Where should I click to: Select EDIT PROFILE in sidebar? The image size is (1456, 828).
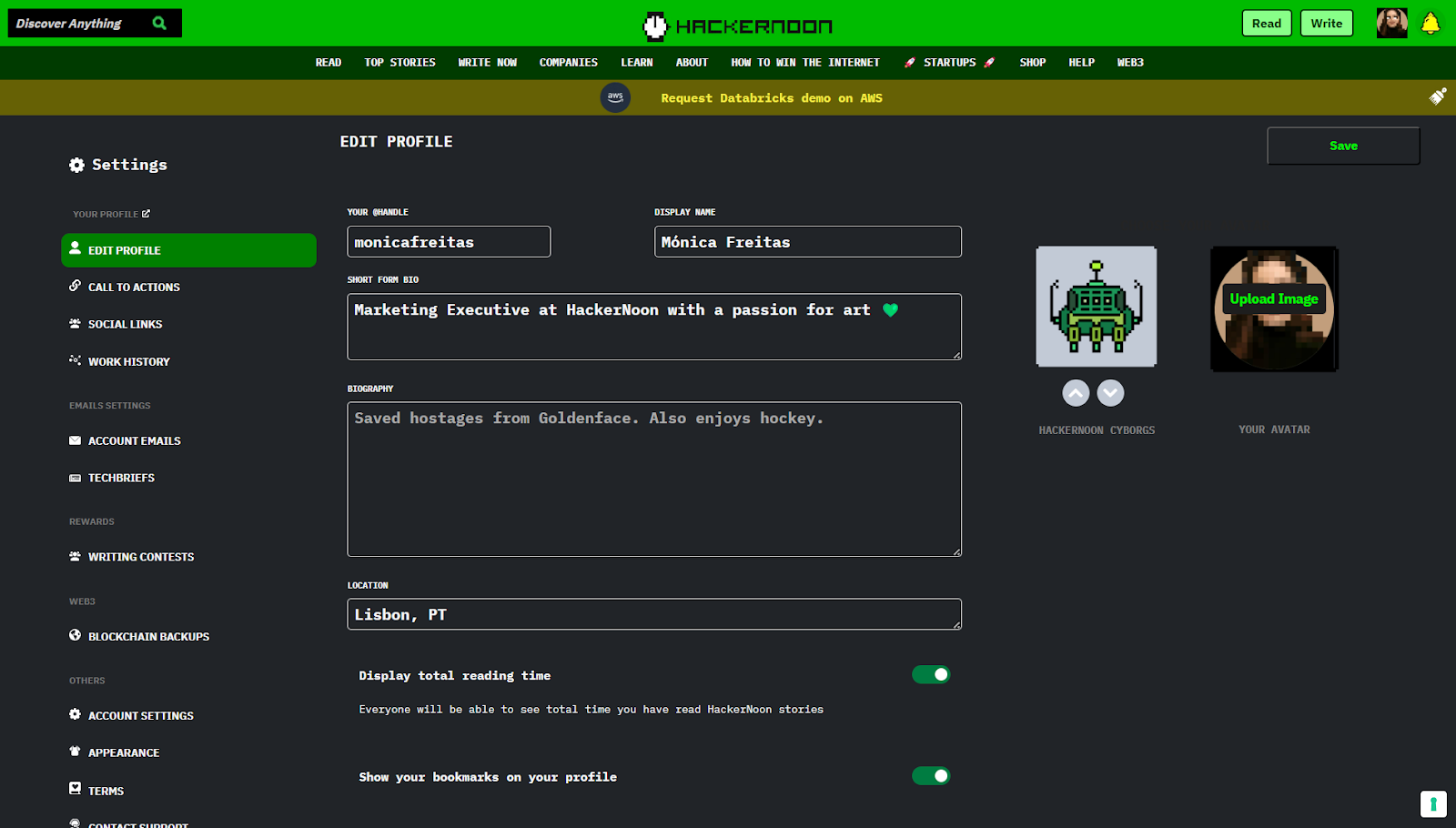coord(188,250)
